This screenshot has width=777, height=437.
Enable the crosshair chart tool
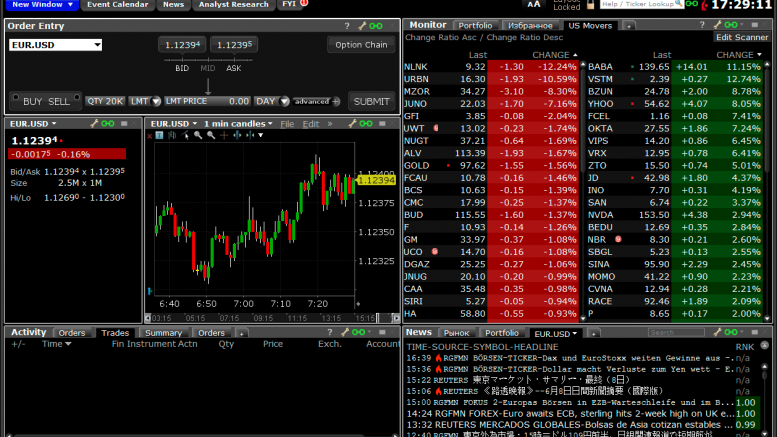pos(224,135)
